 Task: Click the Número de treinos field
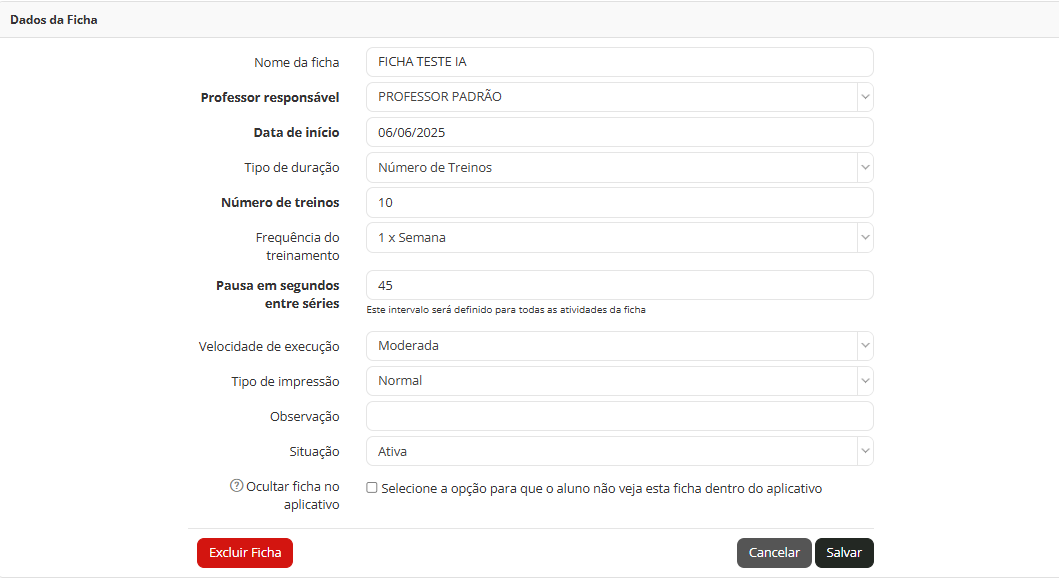coord(619,203)
